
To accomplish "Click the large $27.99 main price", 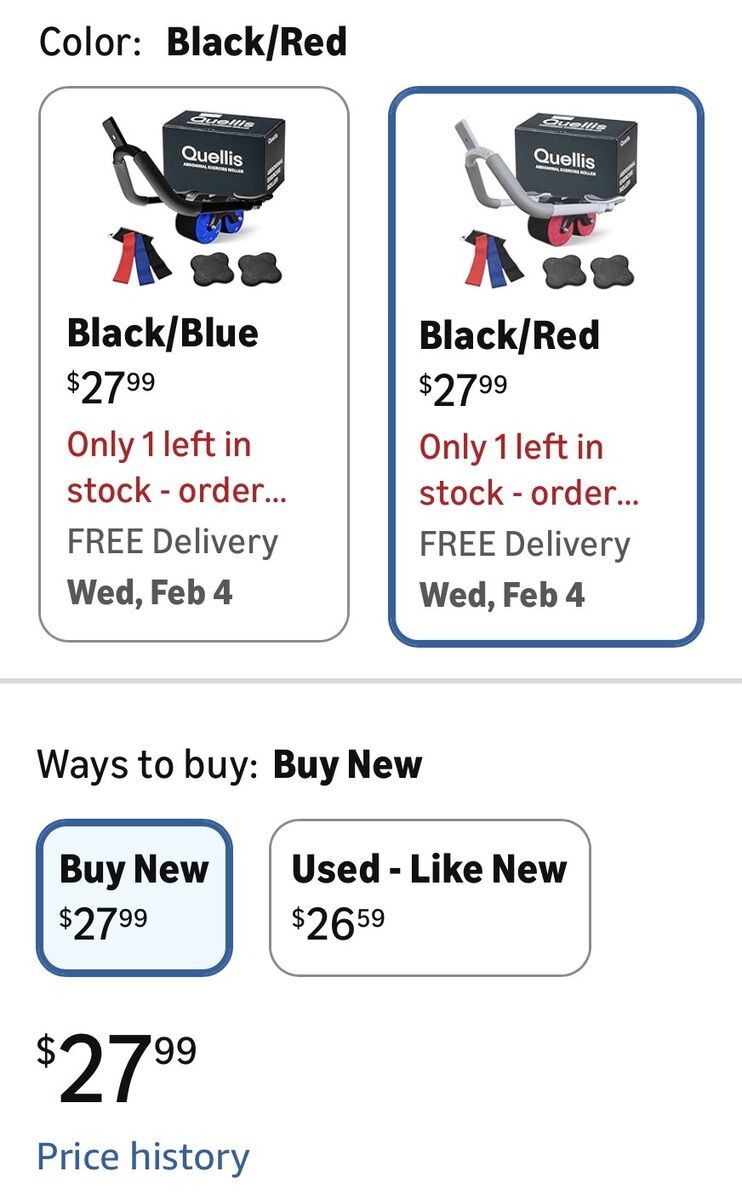I will click(x=117, y=1070).
